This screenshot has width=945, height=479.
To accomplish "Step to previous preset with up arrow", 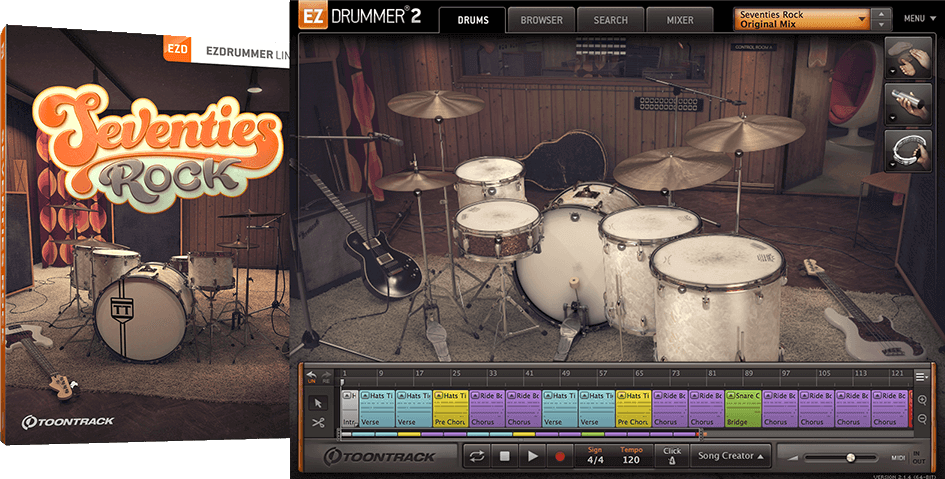I will (x=882, y=14).
